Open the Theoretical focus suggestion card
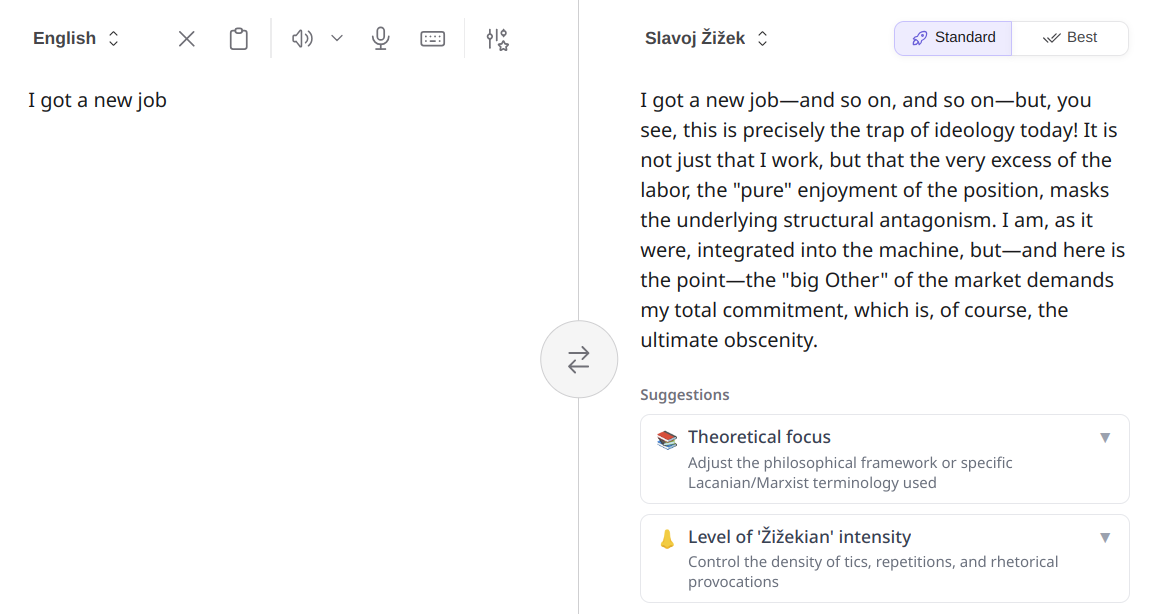The width and height of the screenshot is (1172, 614). click(884, 458)
